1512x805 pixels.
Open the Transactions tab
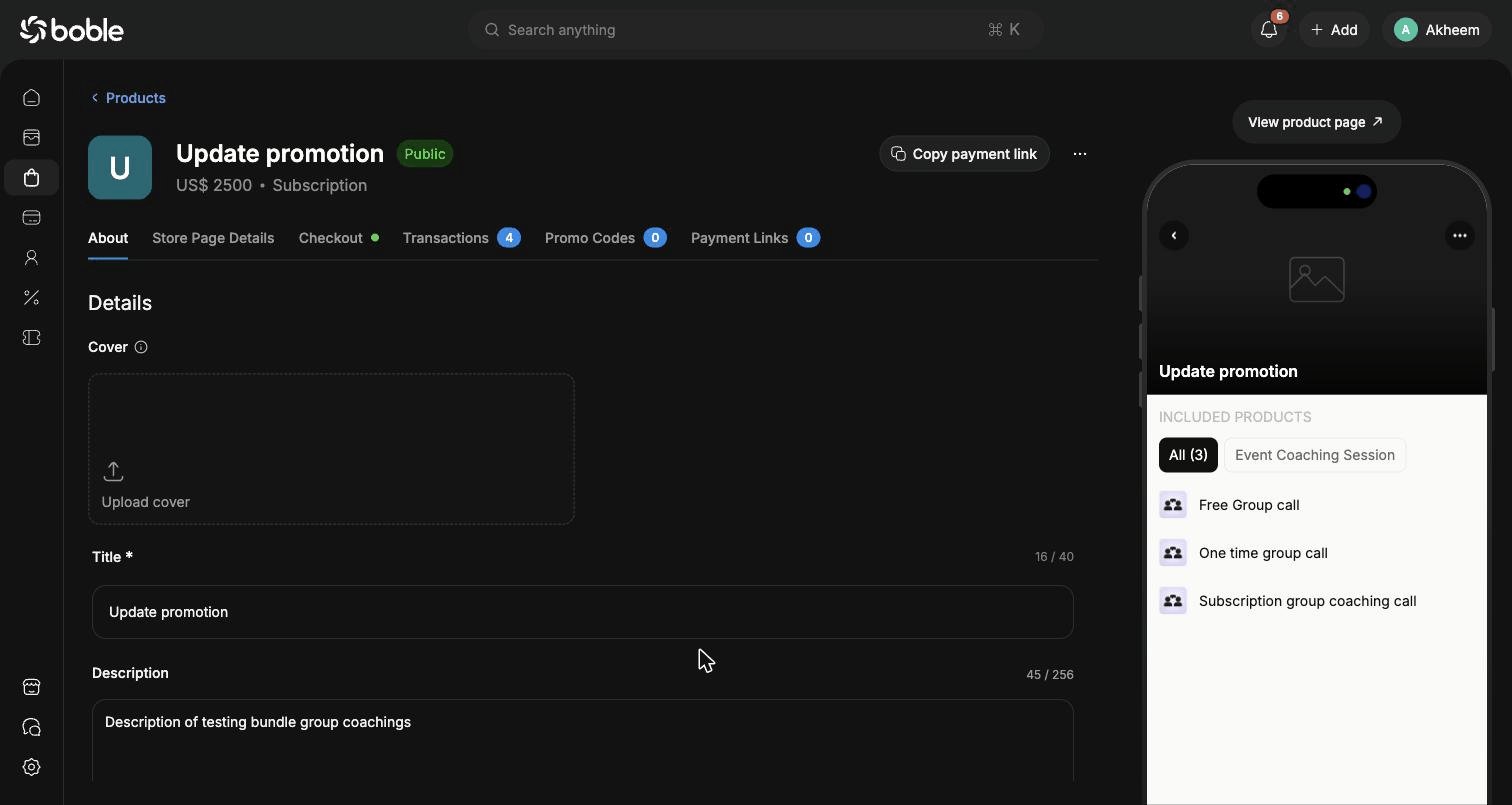(461, 238)
